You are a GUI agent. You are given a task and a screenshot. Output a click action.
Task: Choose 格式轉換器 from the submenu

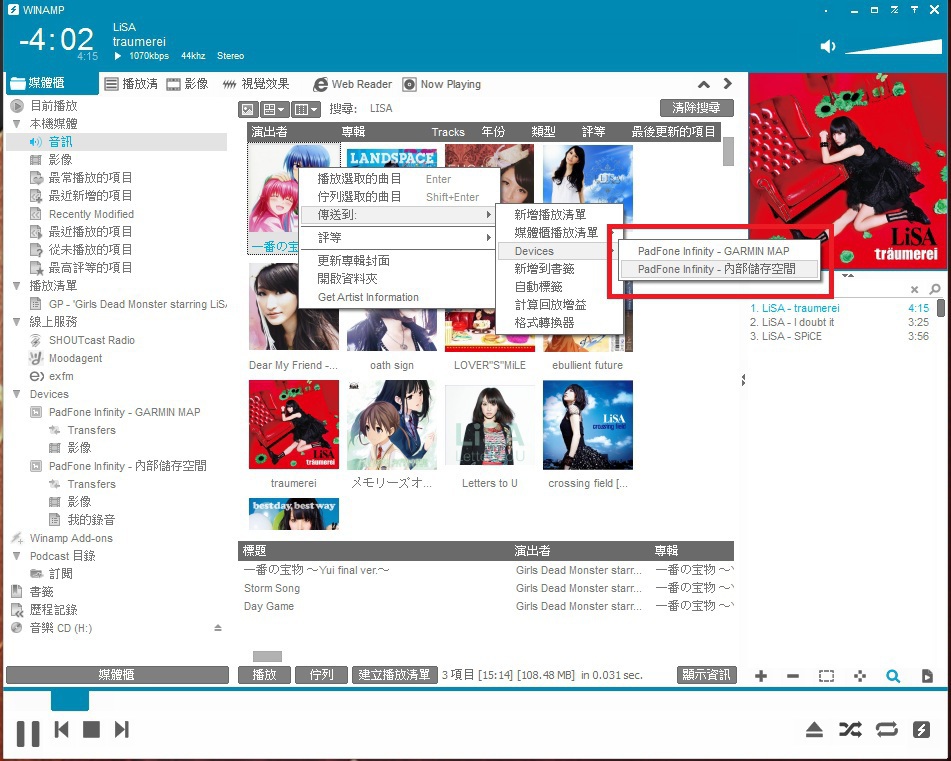pyautogui.click(x=559, y=323)
